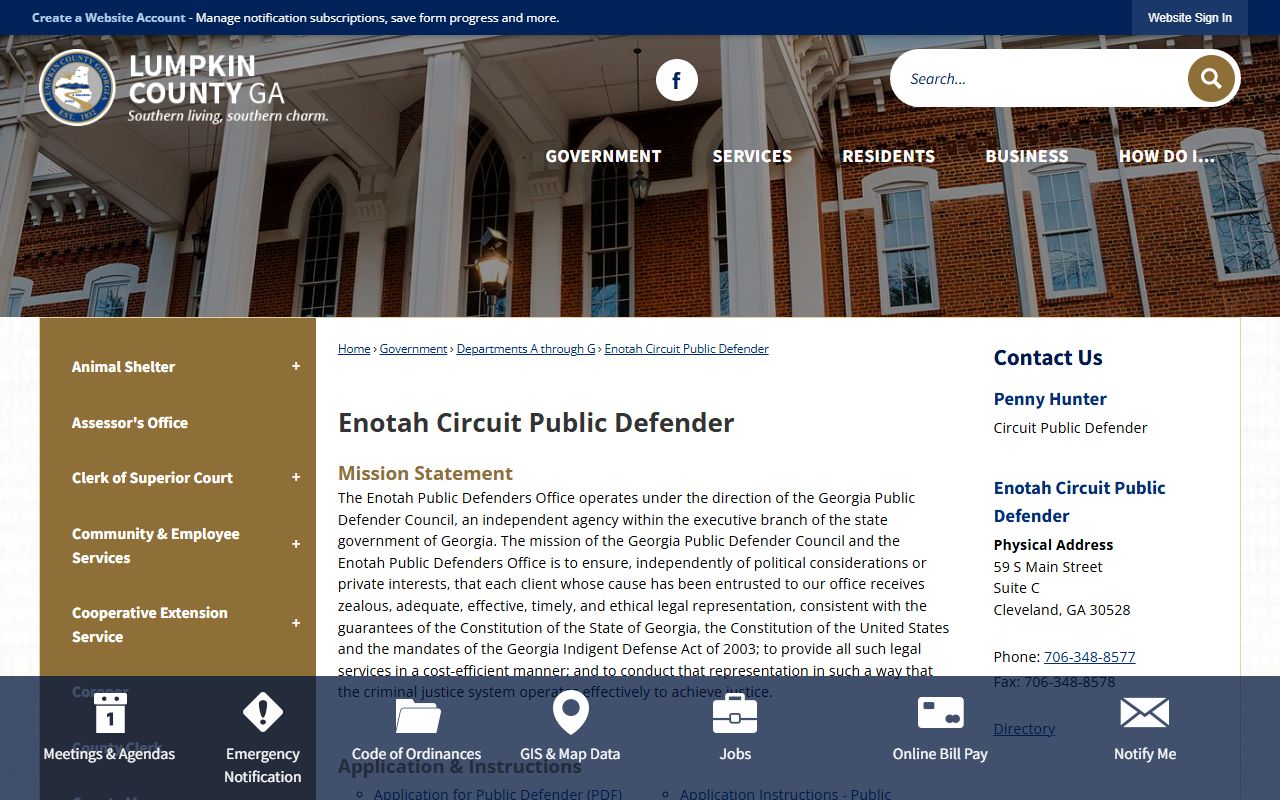This screenshot has width=1280, height=800.
Task: Open the Services menu
Action: click(752, 156)
